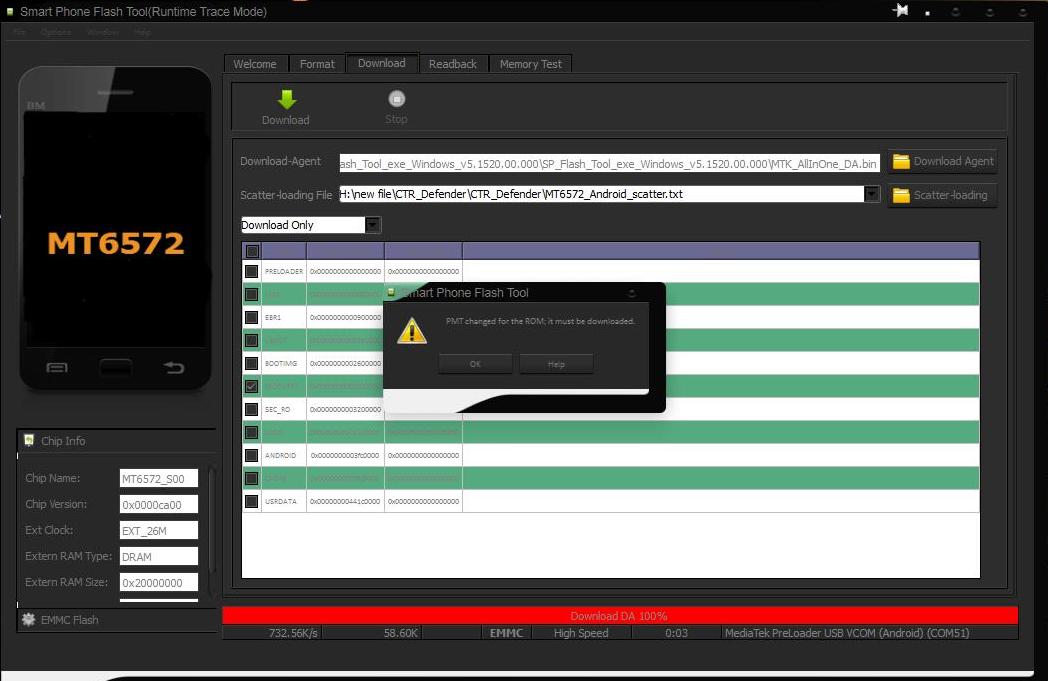This screenshot has height=681, width=1048.
Task: Click the warning triangle icon in dialog
Action: pyautogui.click(x=412, y=331)
